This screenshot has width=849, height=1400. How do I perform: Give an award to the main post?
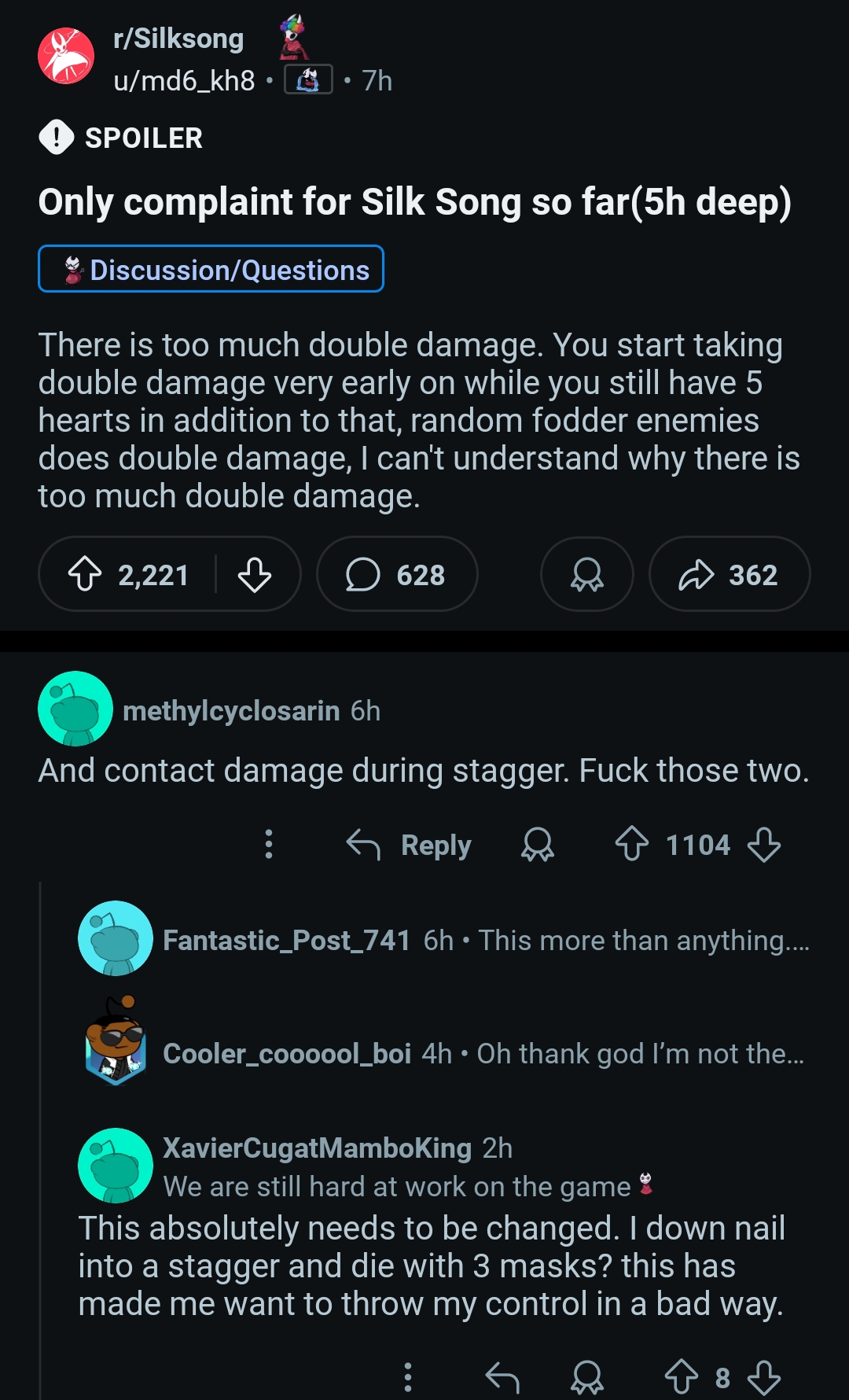click(586, 575)
